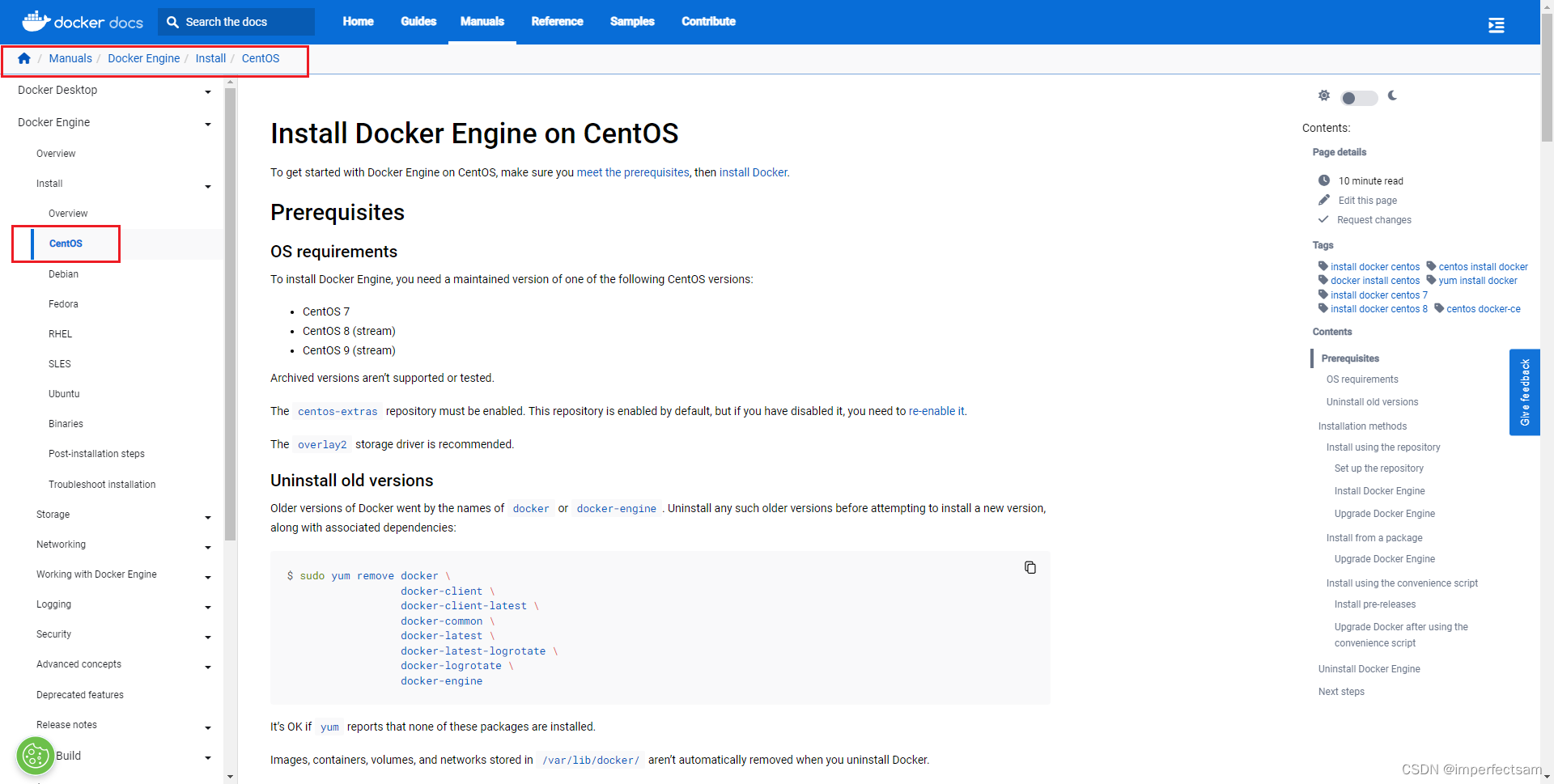Expand the Build sidebar section
Screen dimensions: 1554x784
click(x=208, y=758)
